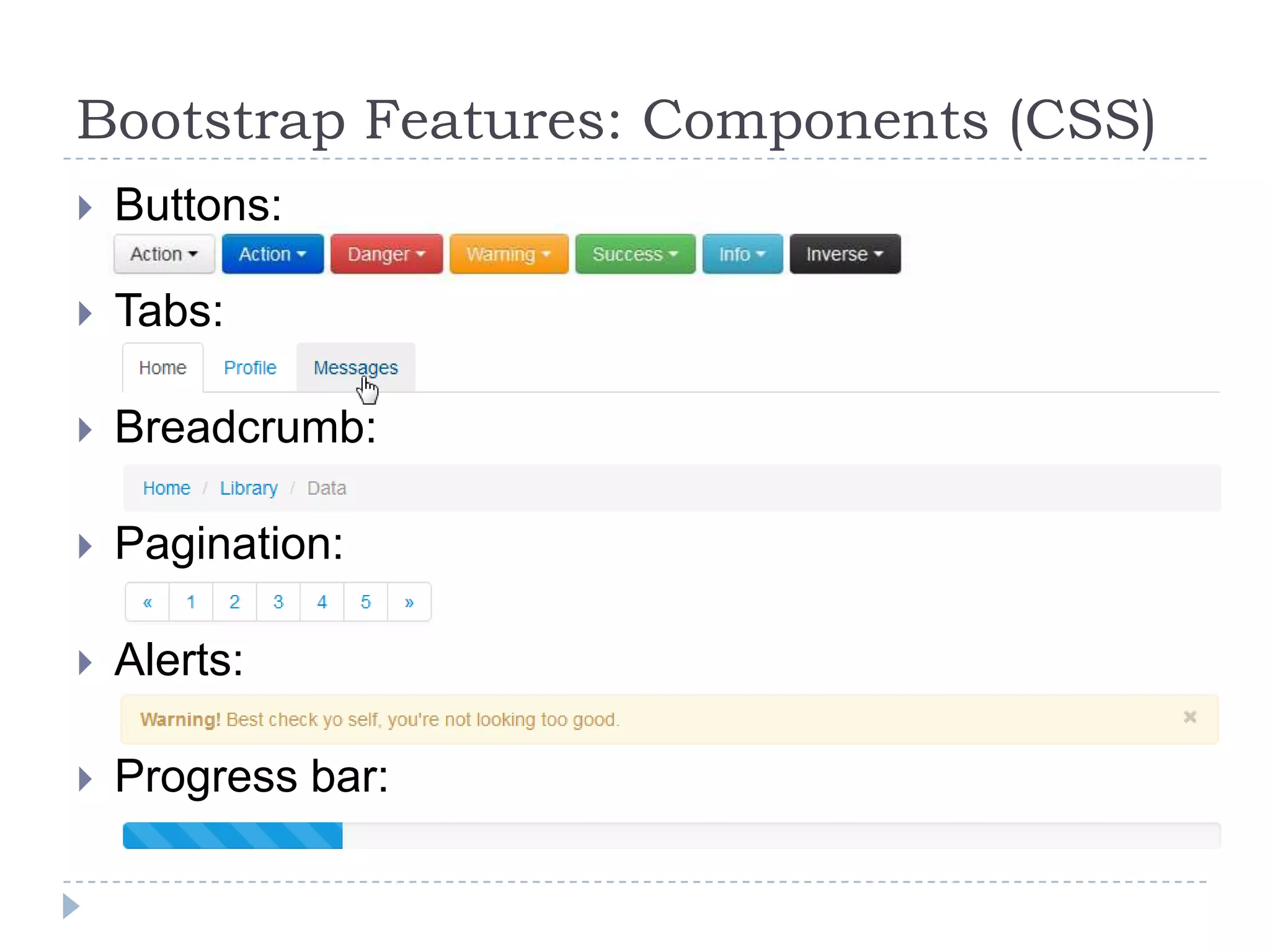Click the striped blue progress bar fill
Screen dimensions: 1270x952
tap(233, 835)
